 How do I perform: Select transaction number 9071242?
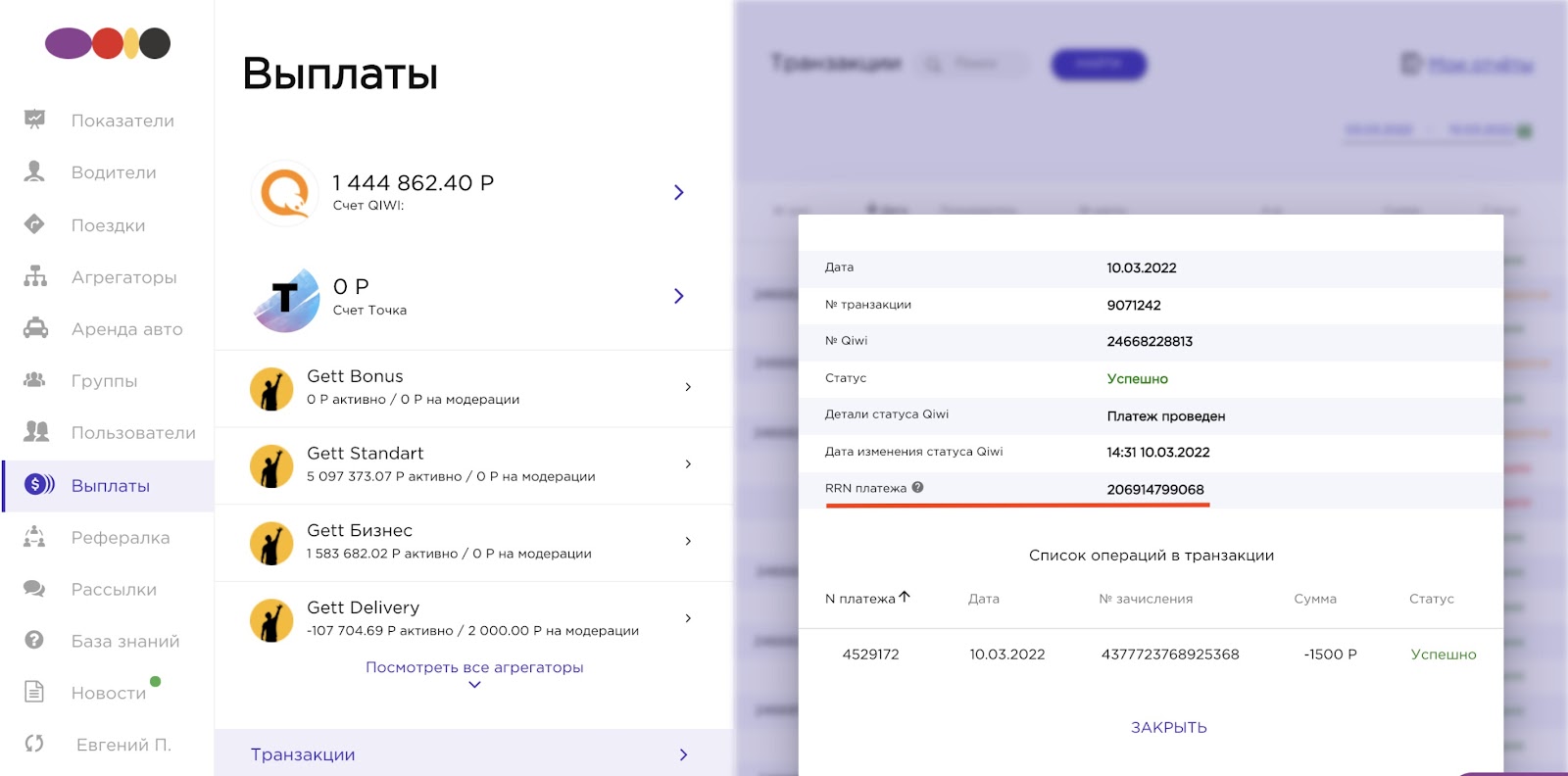[1134, 306]
